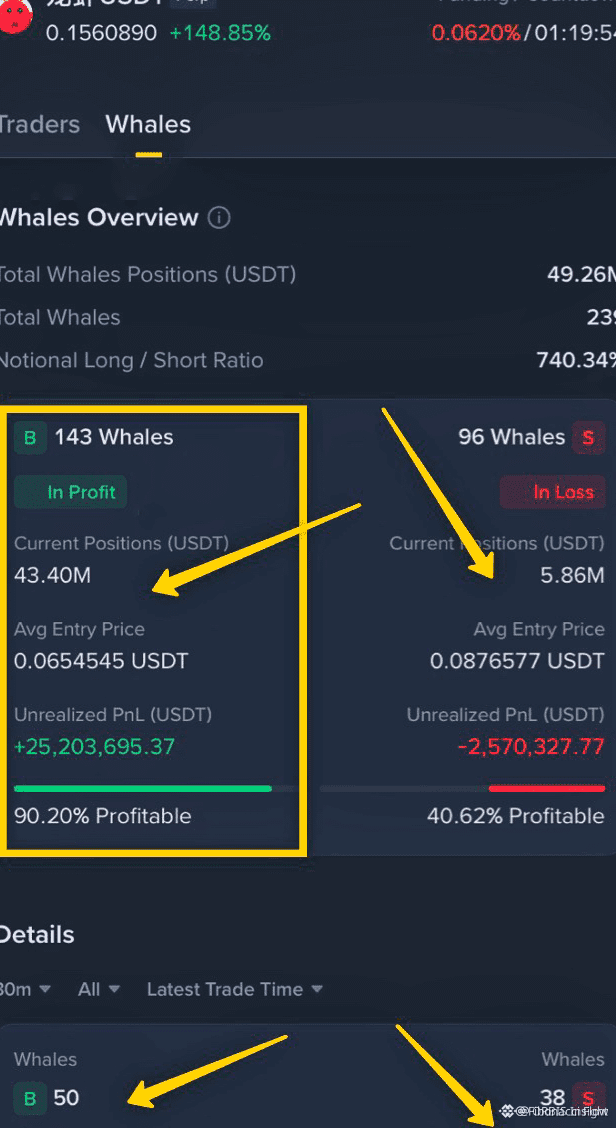Click the In Profit status badge
This screenshot has height=1128, width=616.
tap(71, 492)
